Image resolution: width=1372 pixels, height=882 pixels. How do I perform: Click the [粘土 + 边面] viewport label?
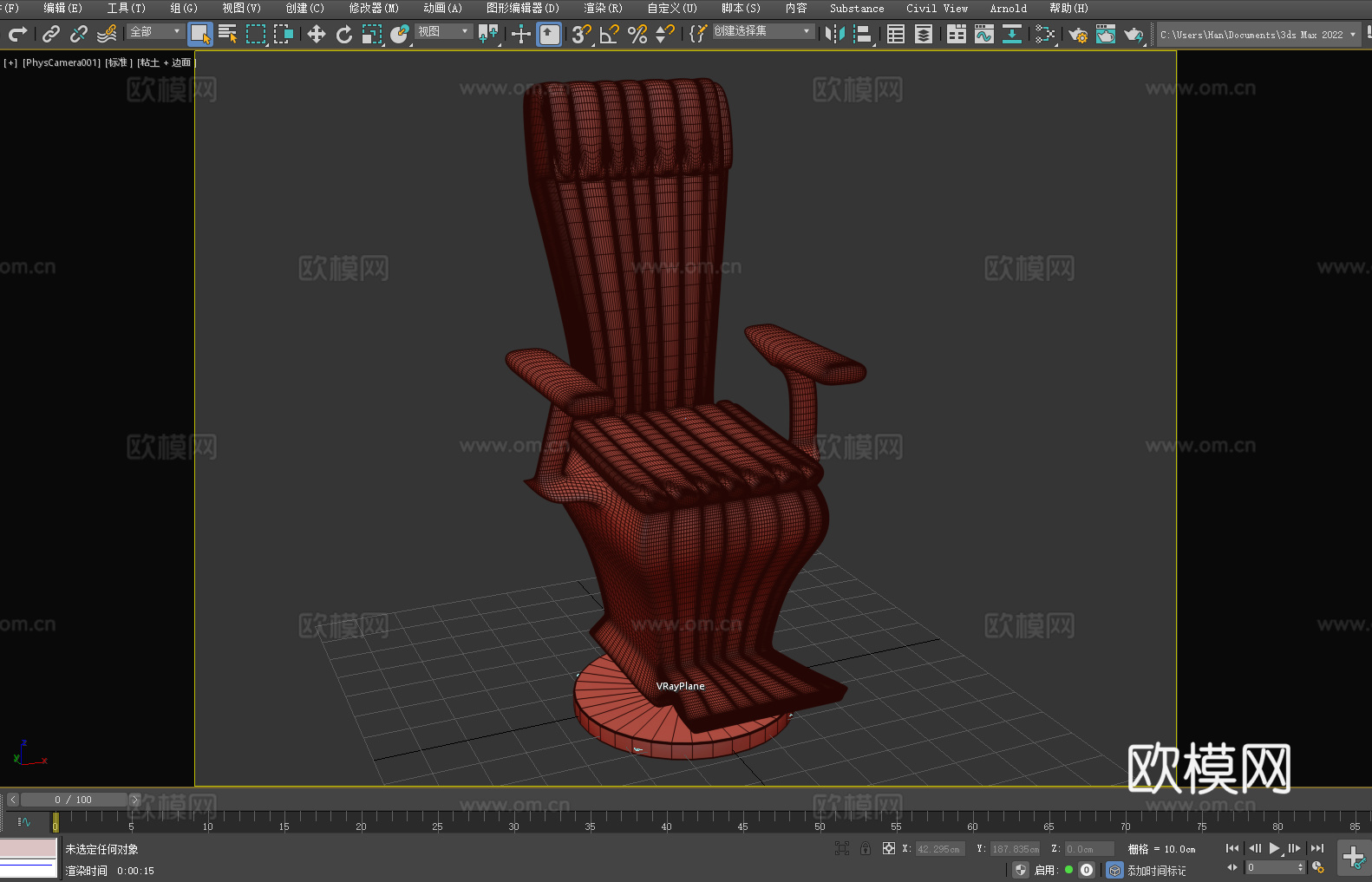pos(166,62)
